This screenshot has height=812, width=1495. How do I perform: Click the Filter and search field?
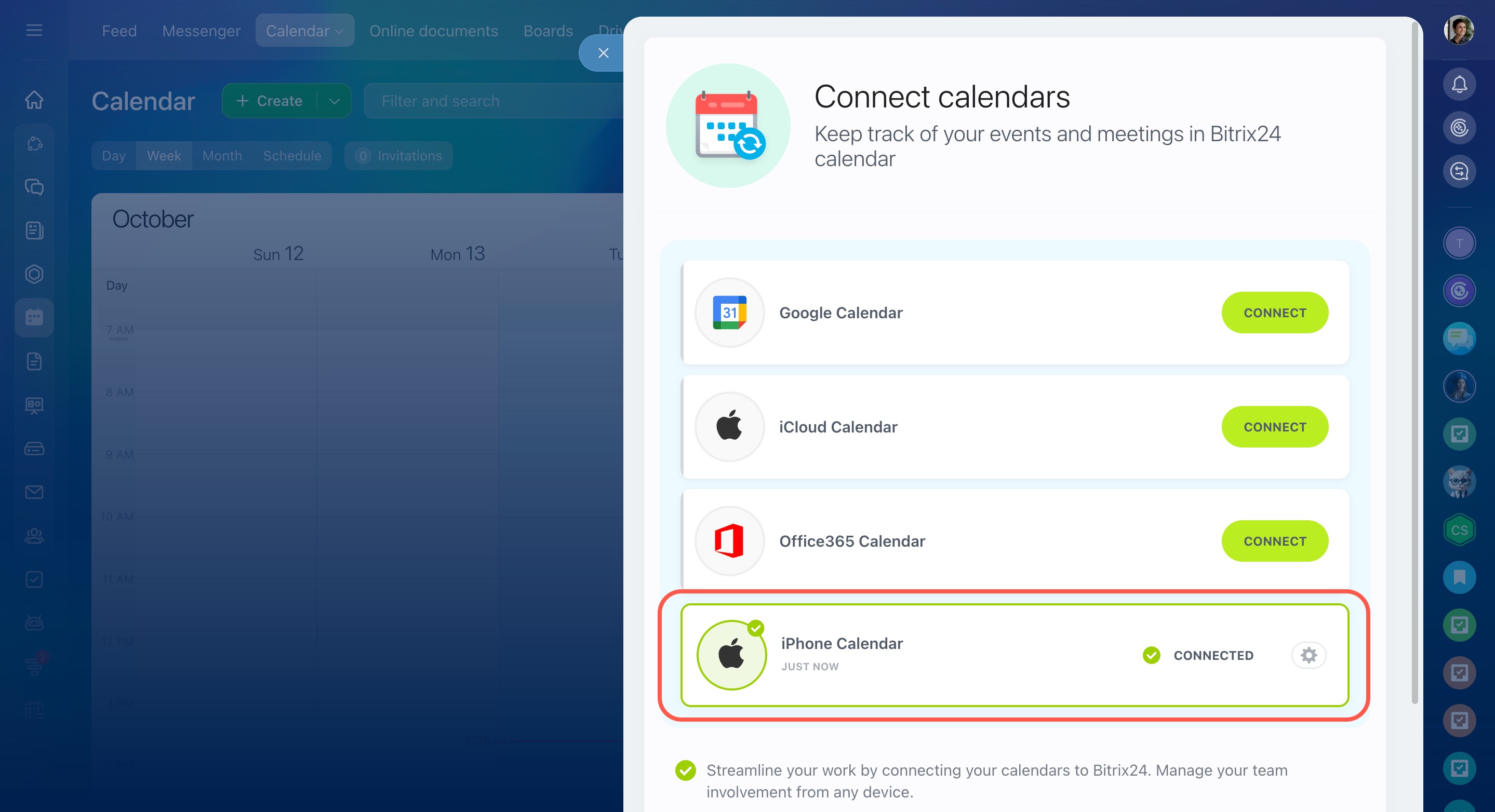click(x=493, y=101)
